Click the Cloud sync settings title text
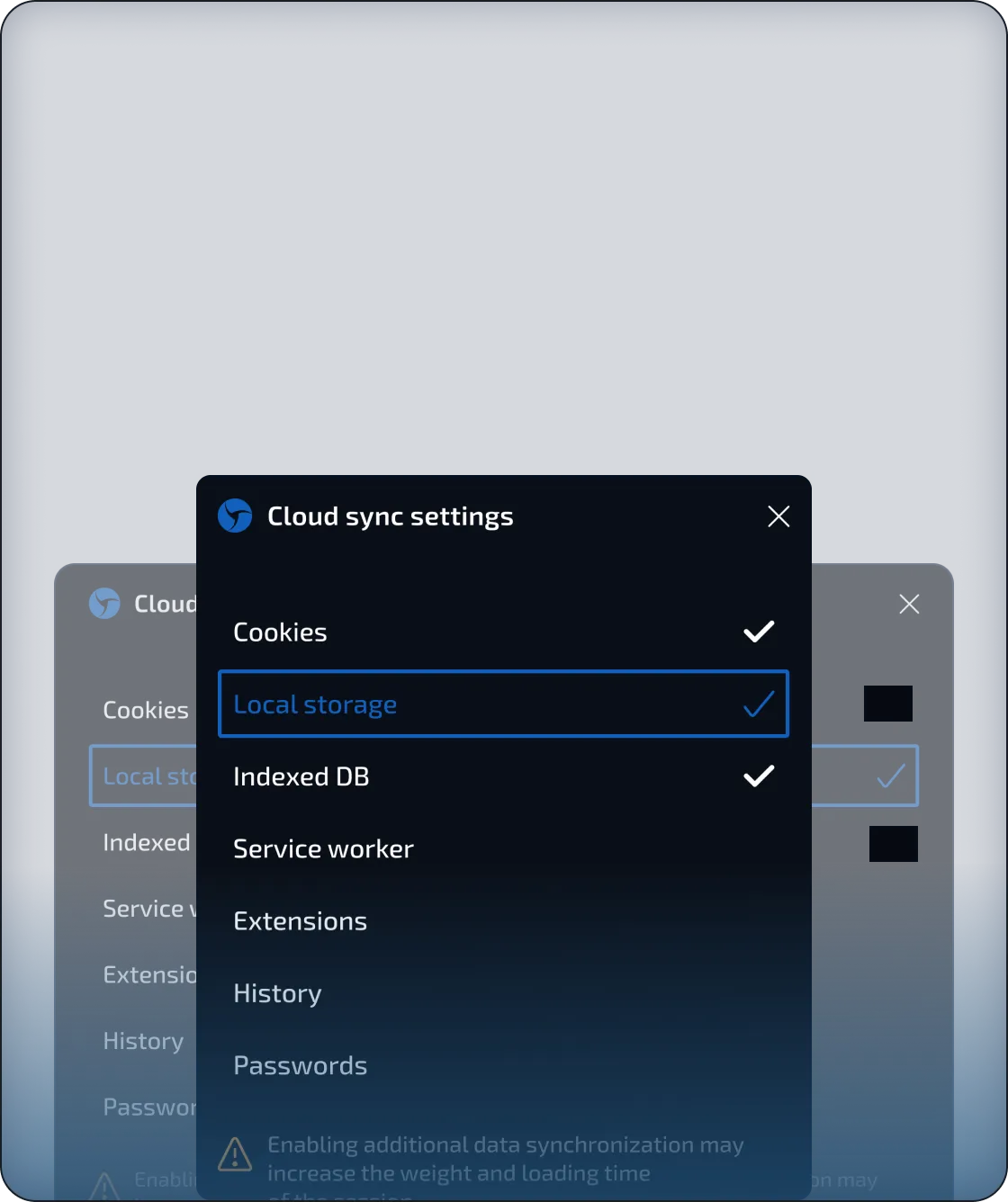1008x1202 pixels. coord(391,516)
